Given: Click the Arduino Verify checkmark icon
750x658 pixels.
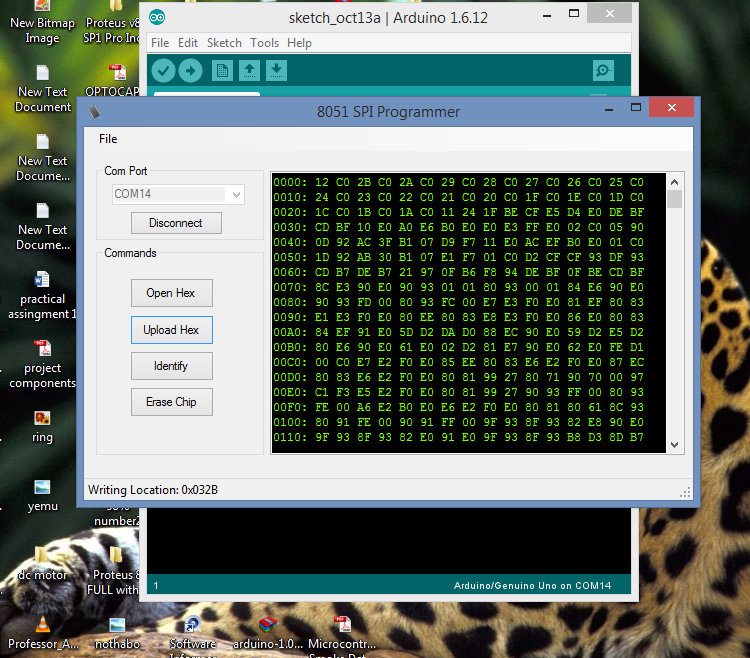Looking at the screenshot, I should click(x=163, y=71).
